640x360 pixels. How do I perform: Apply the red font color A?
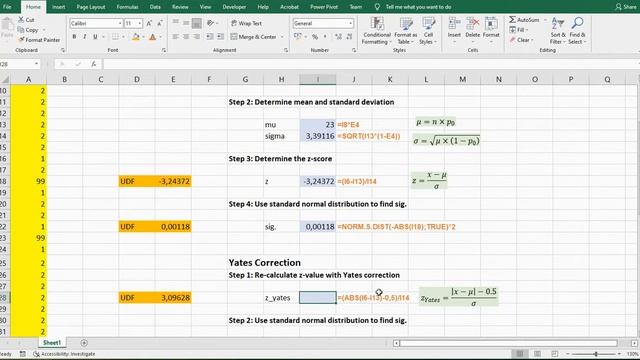pyautogui.click(x=152, y=37)
